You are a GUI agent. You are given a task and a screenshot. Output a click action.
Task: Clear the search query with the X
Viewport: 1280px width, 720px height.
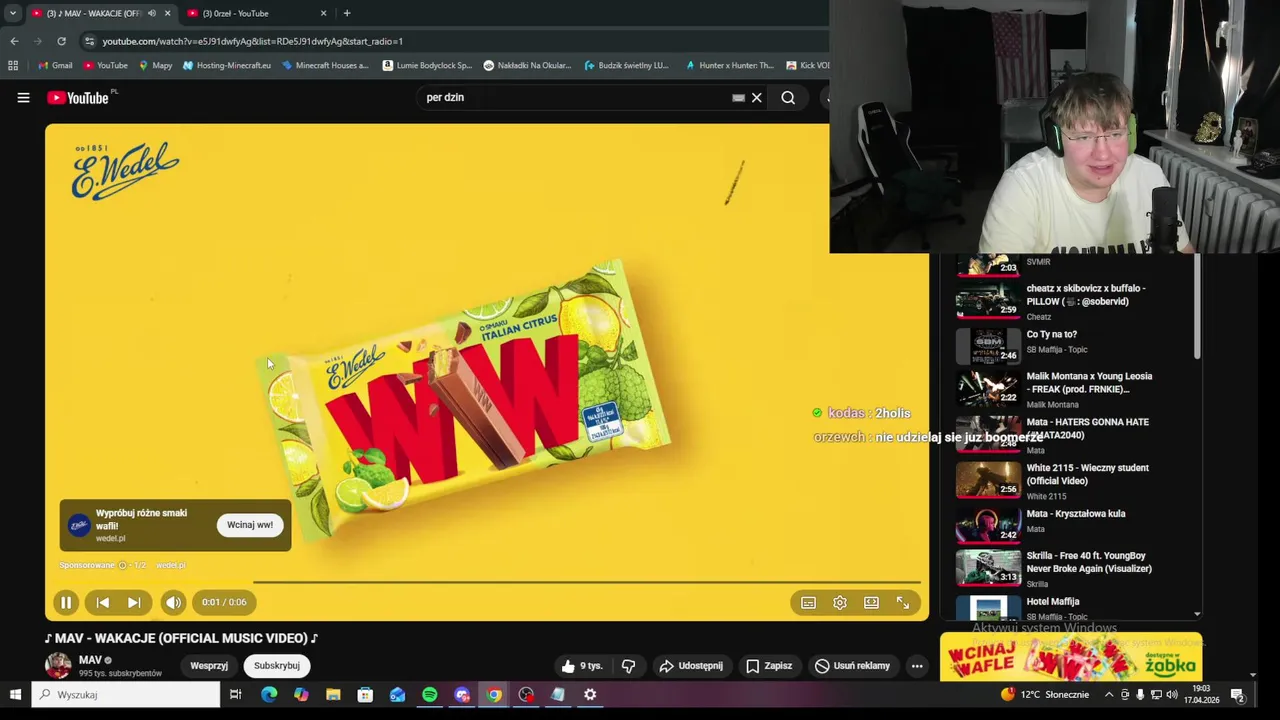tap(757, 97)
